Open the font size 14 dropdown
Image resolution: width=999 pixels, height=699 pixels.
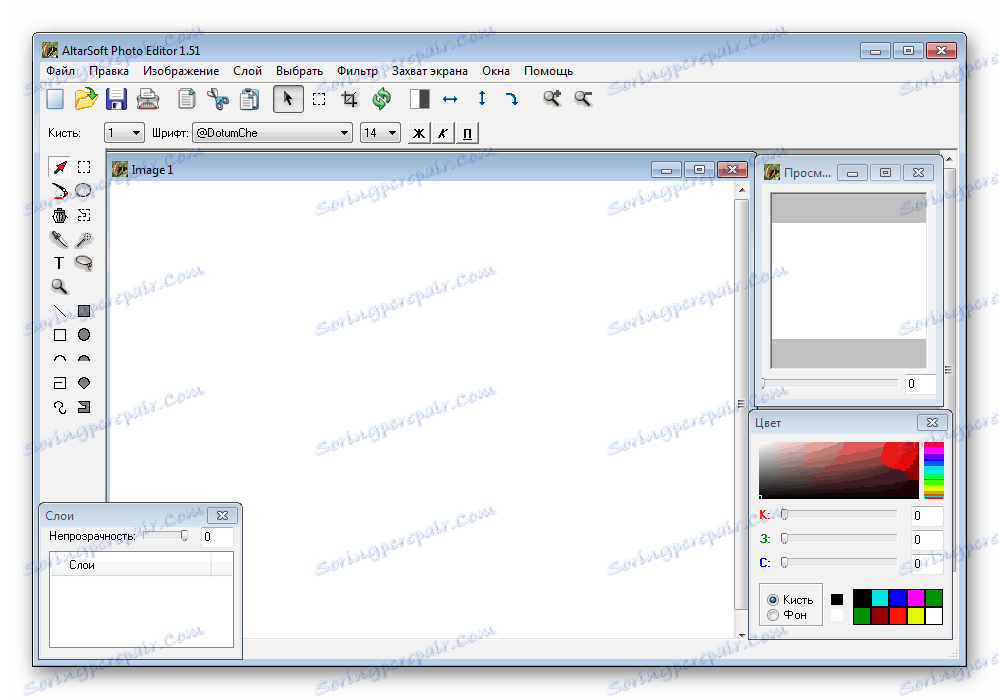click(380, 131)
